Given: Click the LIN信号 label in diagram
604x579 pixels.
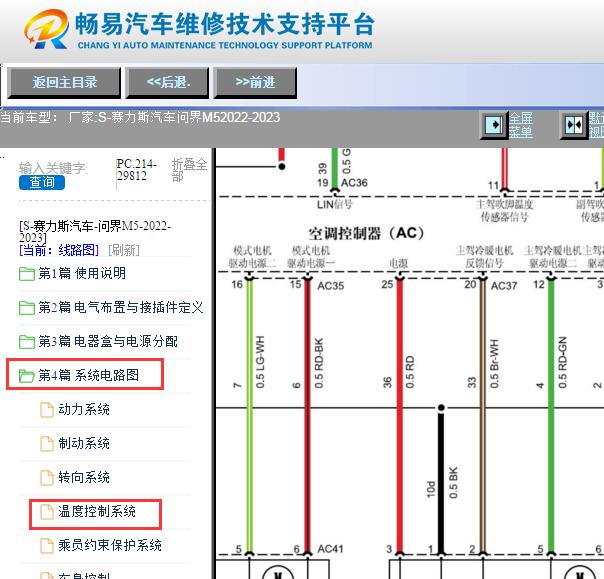Looking at the screenshot, I should pyautogui.click(x=334, y=204).
